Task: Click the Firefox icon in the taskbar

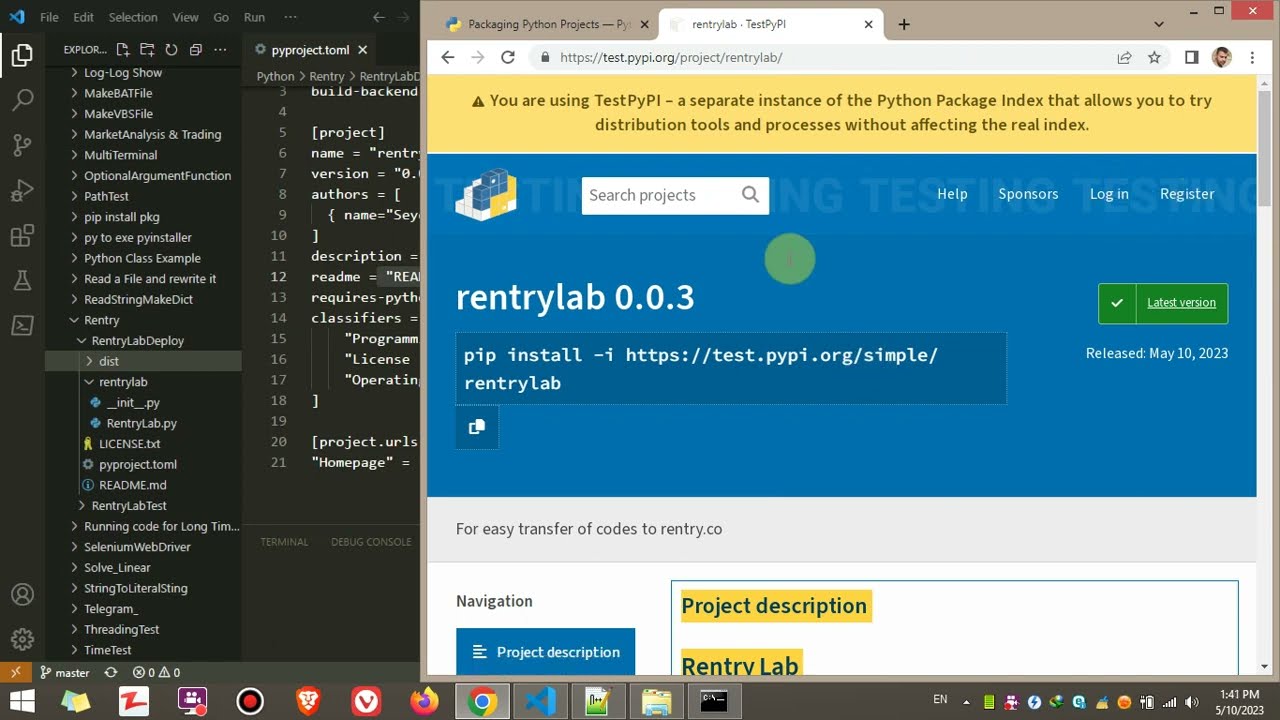Action: pos(425,701)
